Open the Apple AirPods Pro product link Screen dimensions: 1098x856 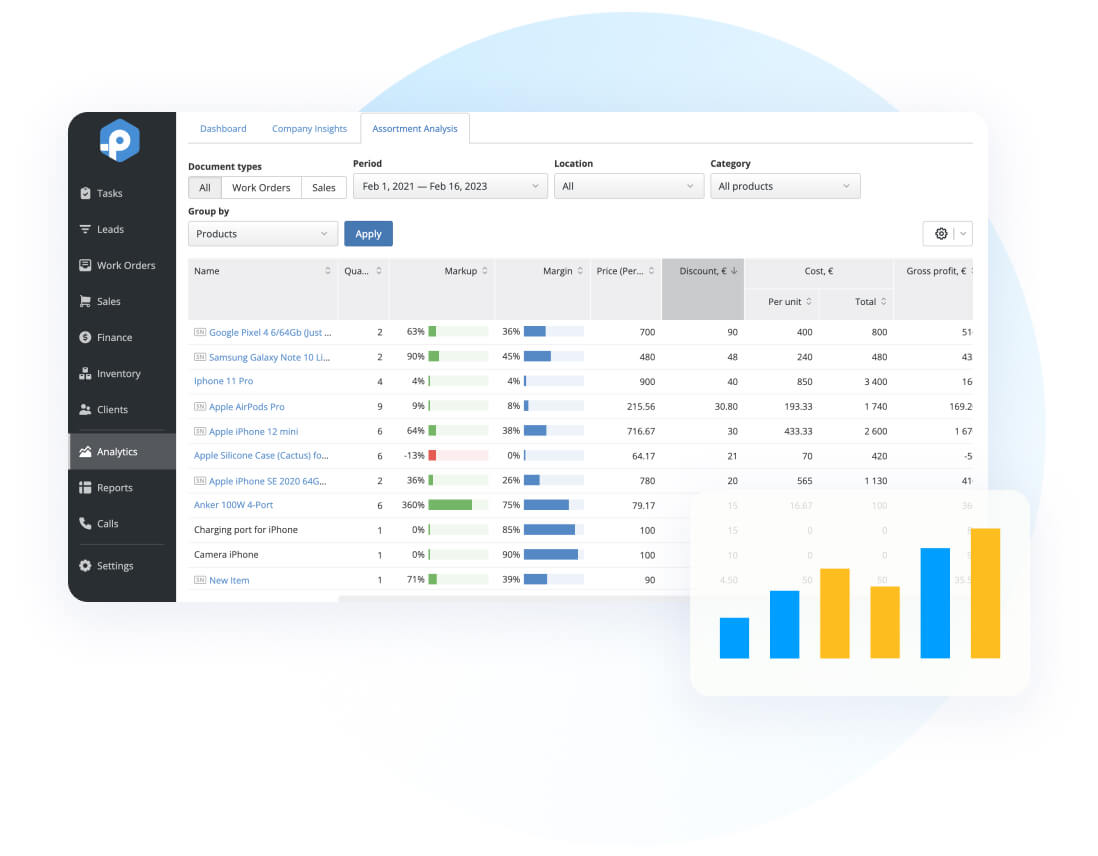(x=246, y=407)
